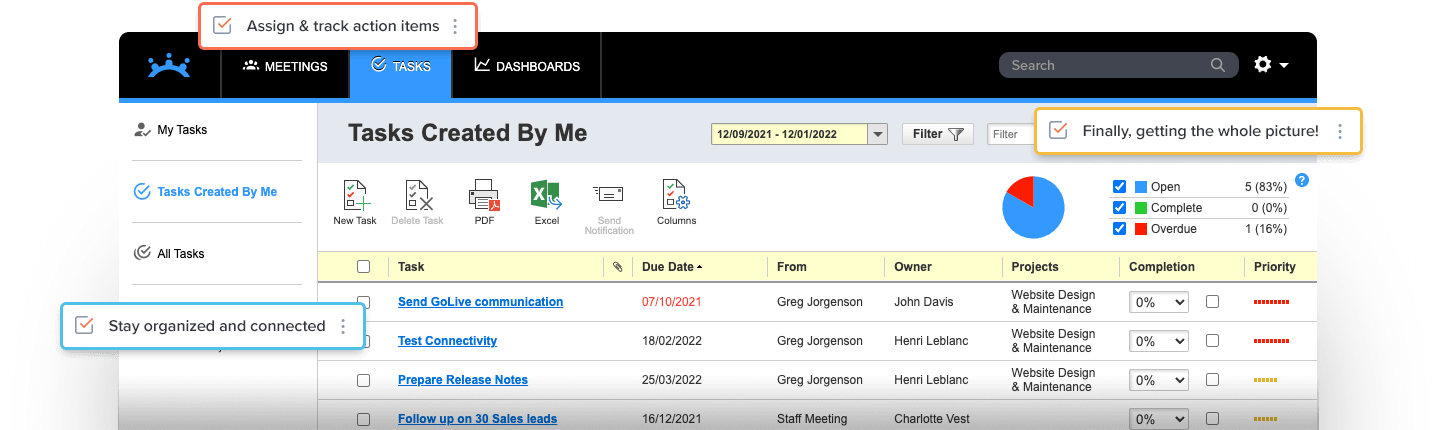The height and width of the screenshot is (430, 1440).
Task: Click the search magnifier icon
Action: pos(1218,65)
